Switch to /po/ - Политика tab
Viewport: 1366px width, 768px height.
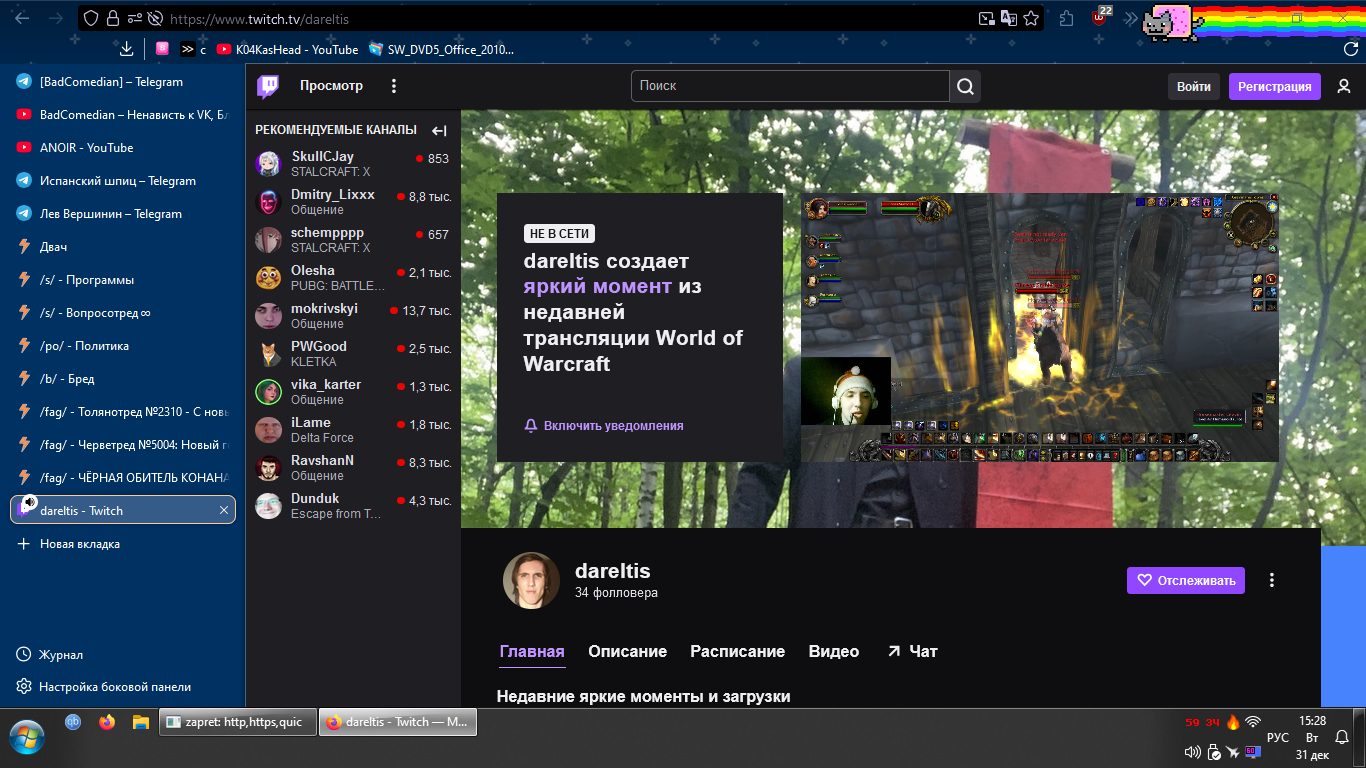coord(122,345)
